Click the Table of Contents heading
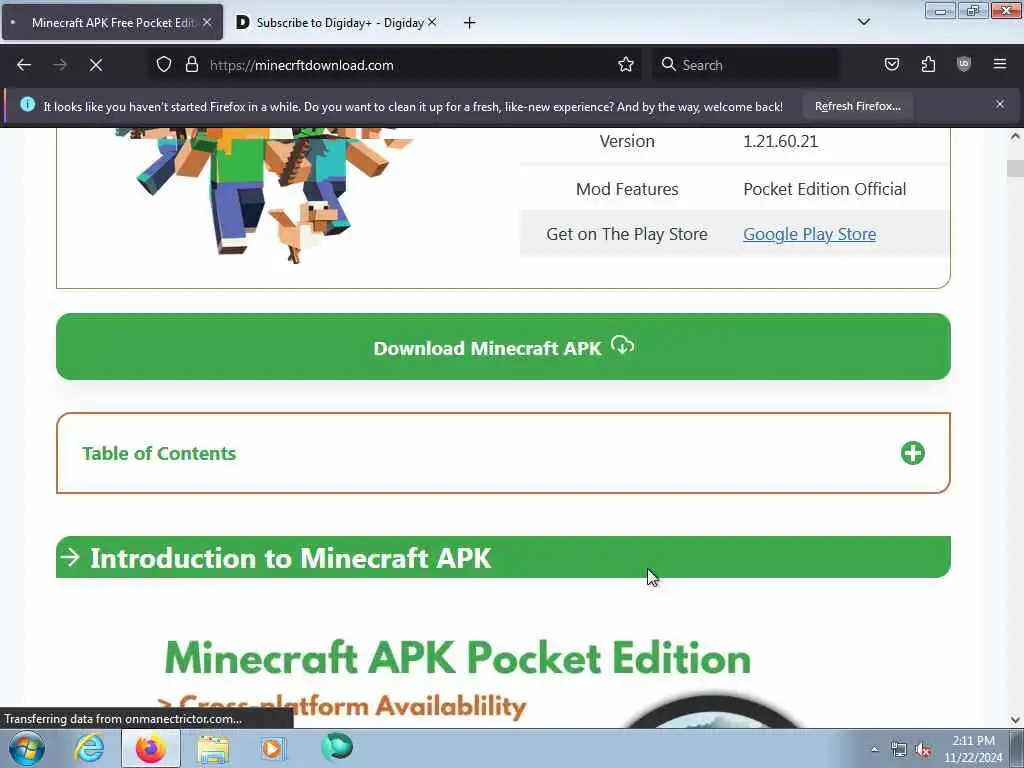The image size is (1024, 768). 159,453
